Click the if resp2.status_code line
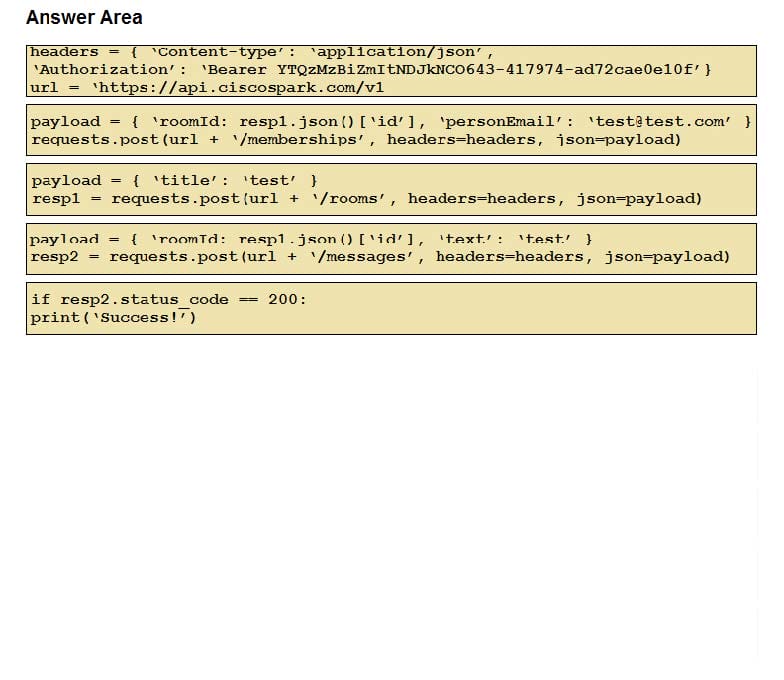Viewport: 784px width, 680px height. 169,299
